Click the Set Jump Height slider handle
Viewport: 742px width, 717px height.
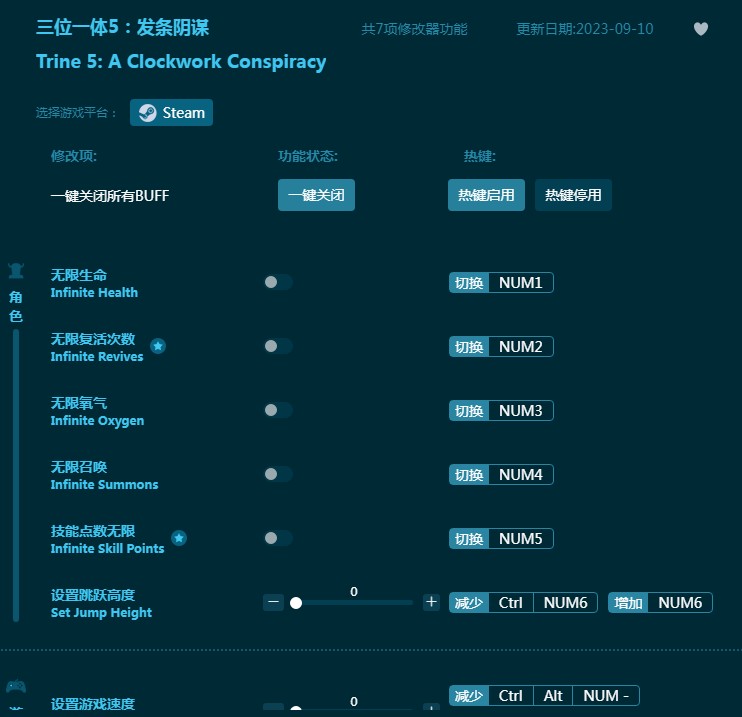click(296, 602)
